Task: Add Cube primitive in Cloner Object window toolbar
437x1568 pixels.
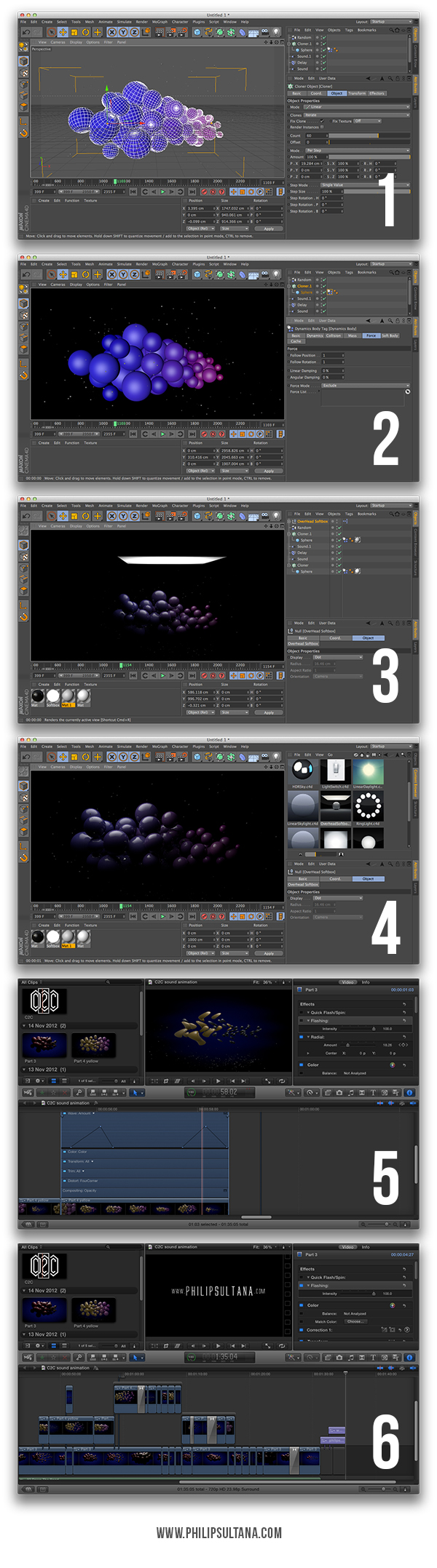Action: [197, 33]
